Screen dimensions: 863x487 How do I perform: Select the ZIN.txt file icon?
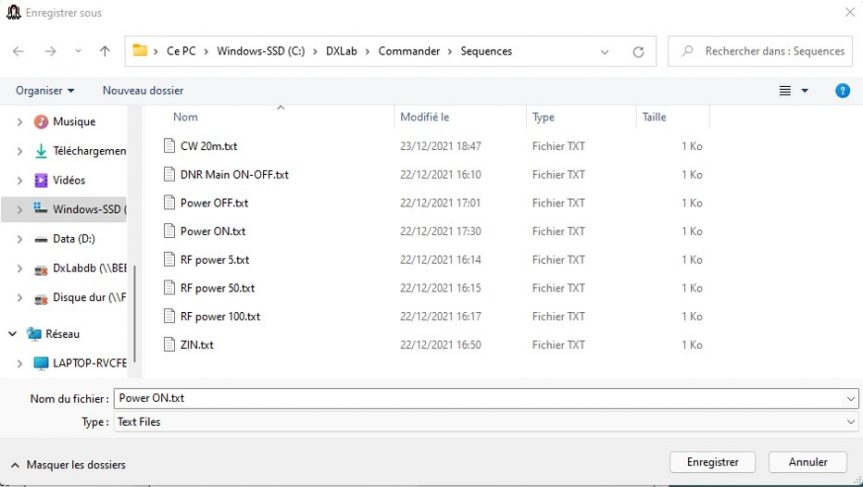[168, 345]
